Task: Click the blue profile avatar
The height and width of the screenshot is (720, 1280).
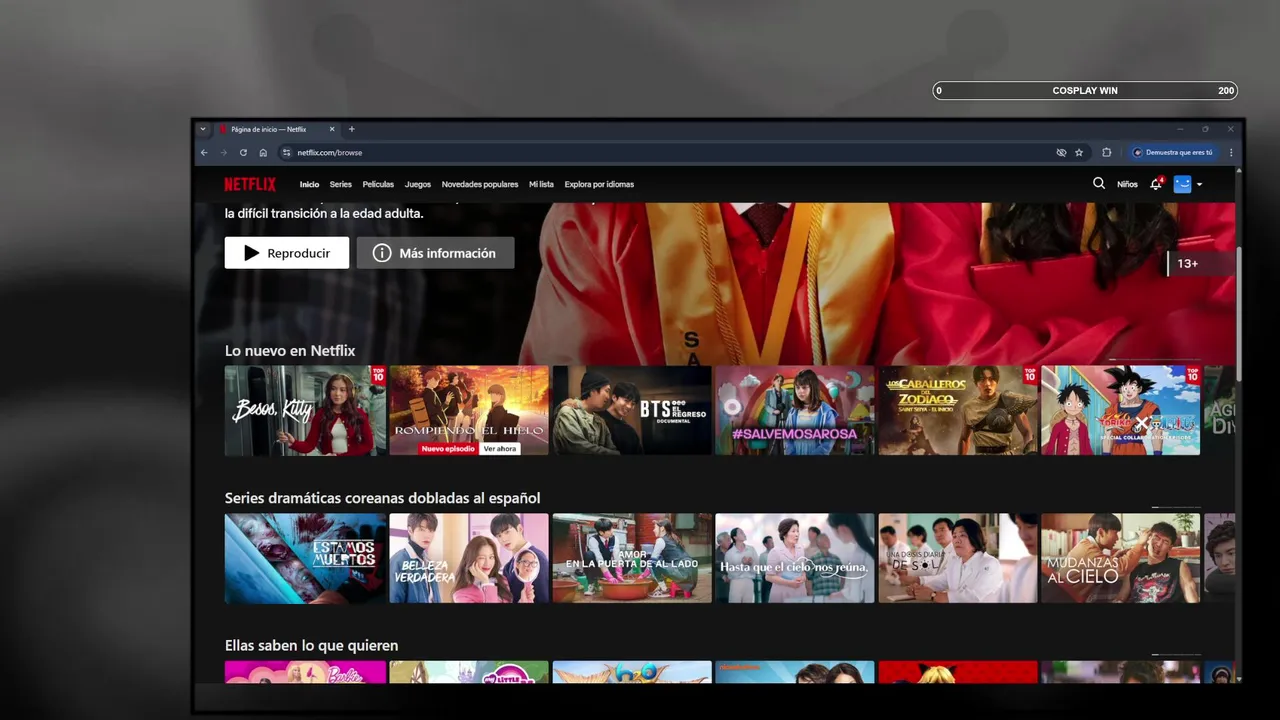Action: click(1183, 184)
